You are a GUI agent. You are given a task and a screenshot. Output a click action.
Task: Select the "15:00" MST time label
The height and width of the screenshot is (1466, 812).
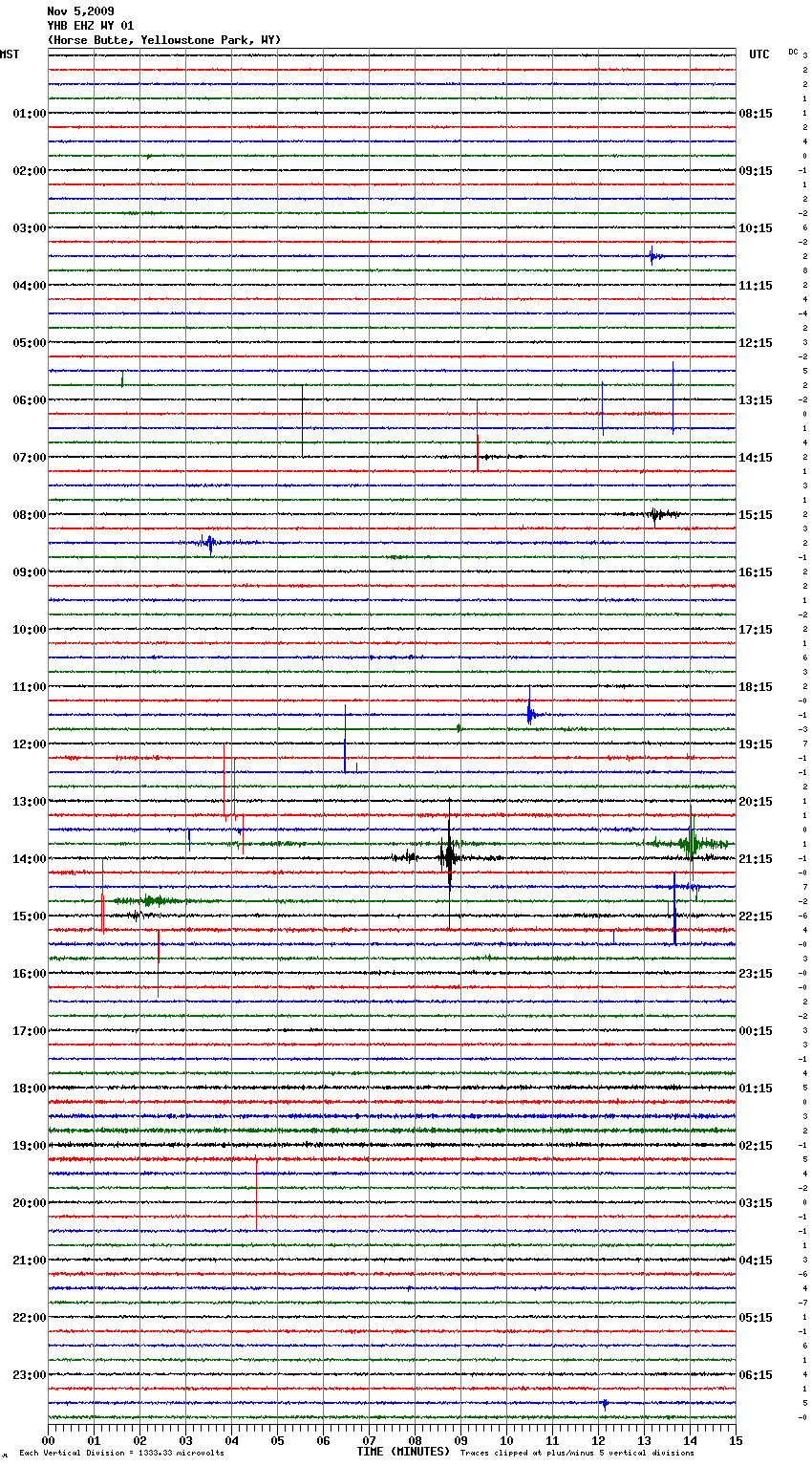point(30,916)
